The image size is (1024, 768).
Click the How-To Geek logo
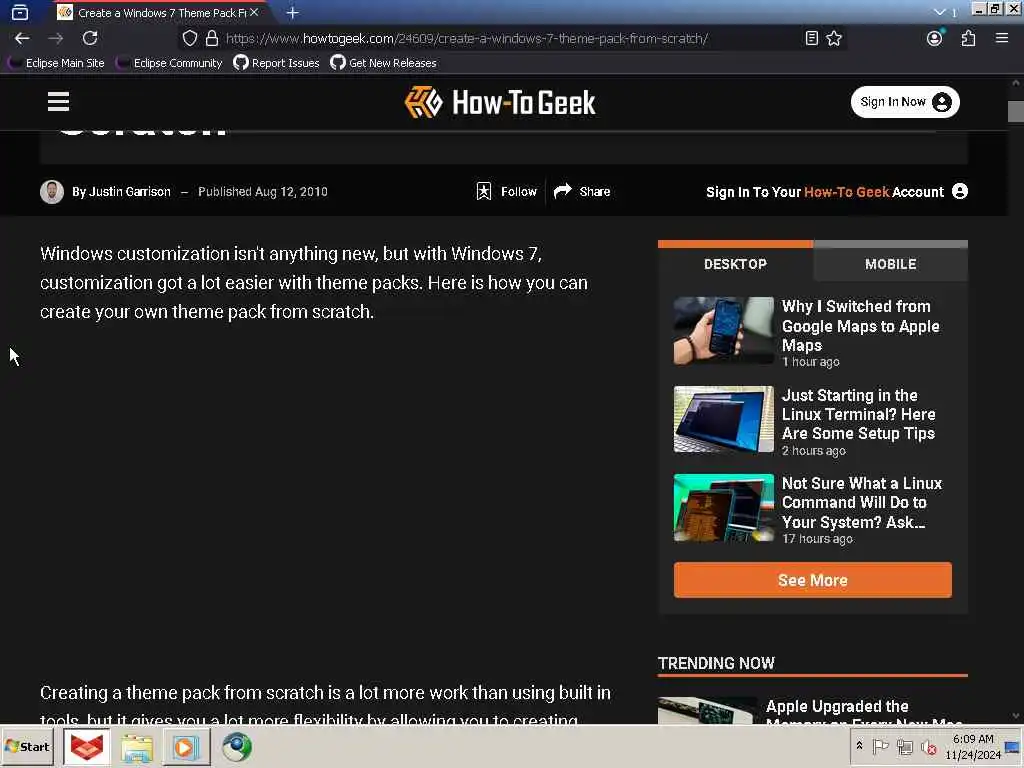[500, 103]
